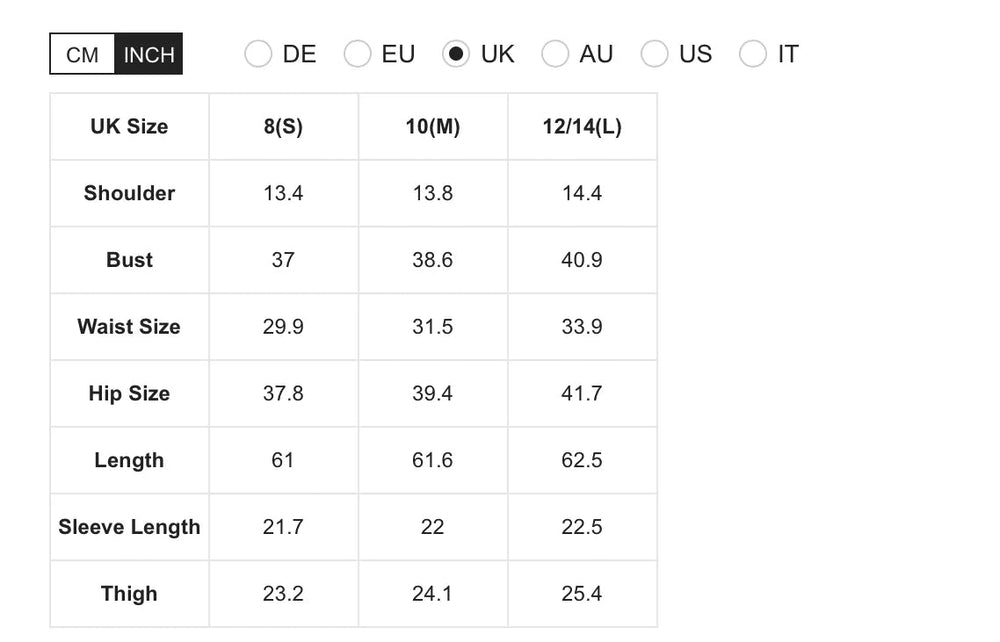Switch to AU sizing
Viewport: 1000px width, 642px height.
click(555, 54)
